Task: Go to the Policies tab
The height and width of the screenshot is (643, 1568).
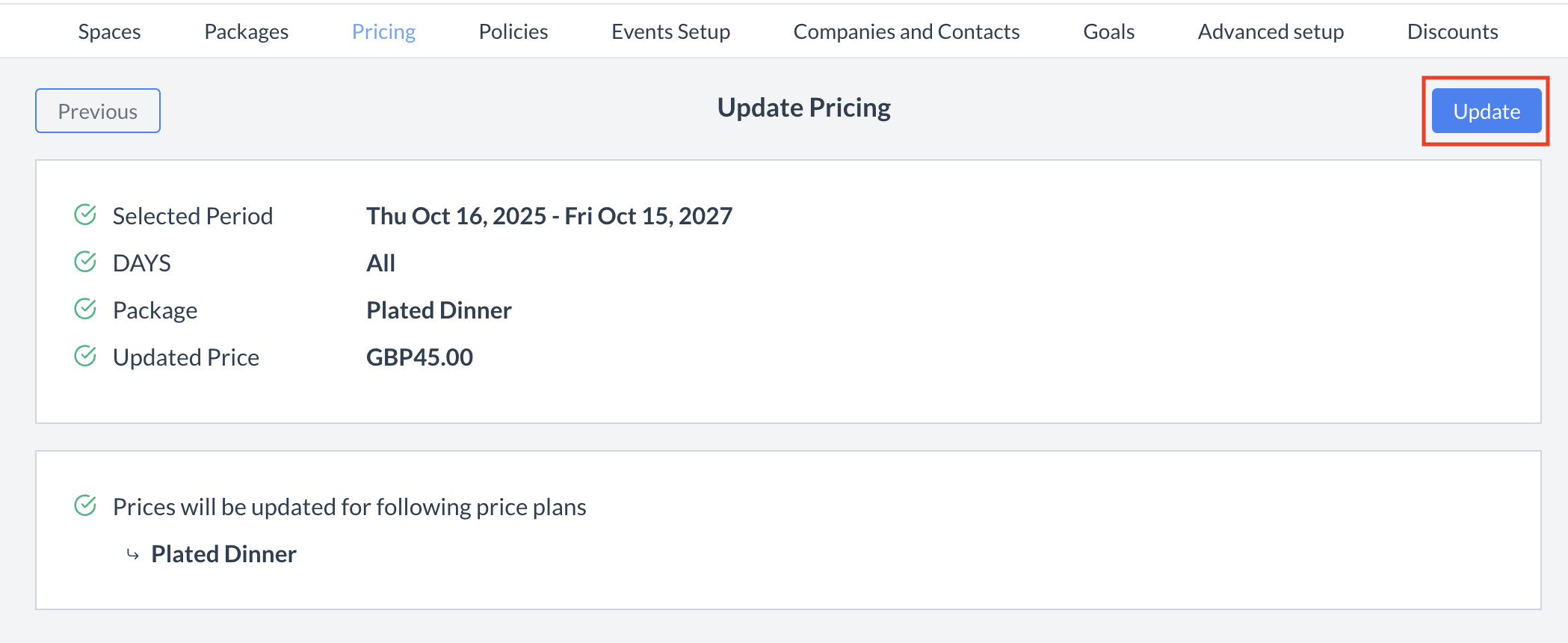Action: click(x=513, y=31)
